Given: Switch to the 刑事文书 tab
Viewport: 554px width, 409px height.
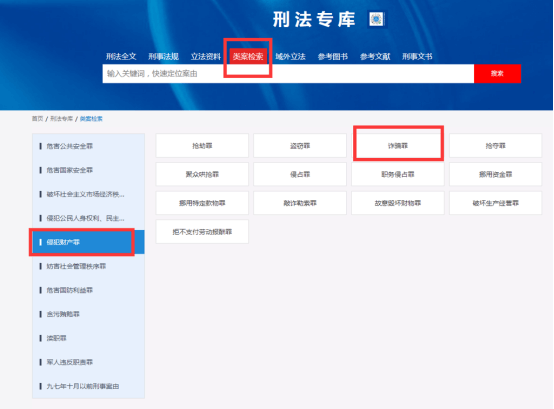Looking at the screenshot, I should [417, 57].
